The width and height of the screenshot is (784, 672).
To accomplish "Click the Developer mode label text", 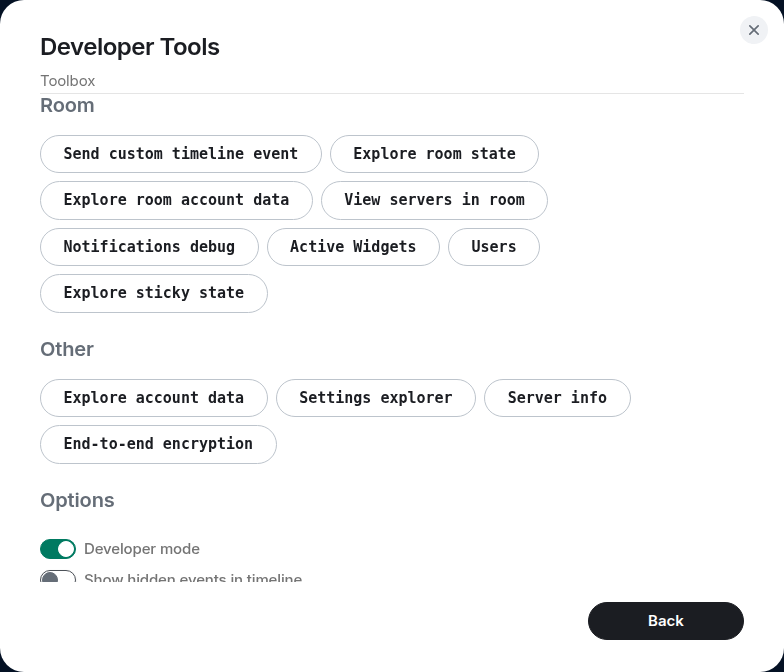I will click(142, 549).
